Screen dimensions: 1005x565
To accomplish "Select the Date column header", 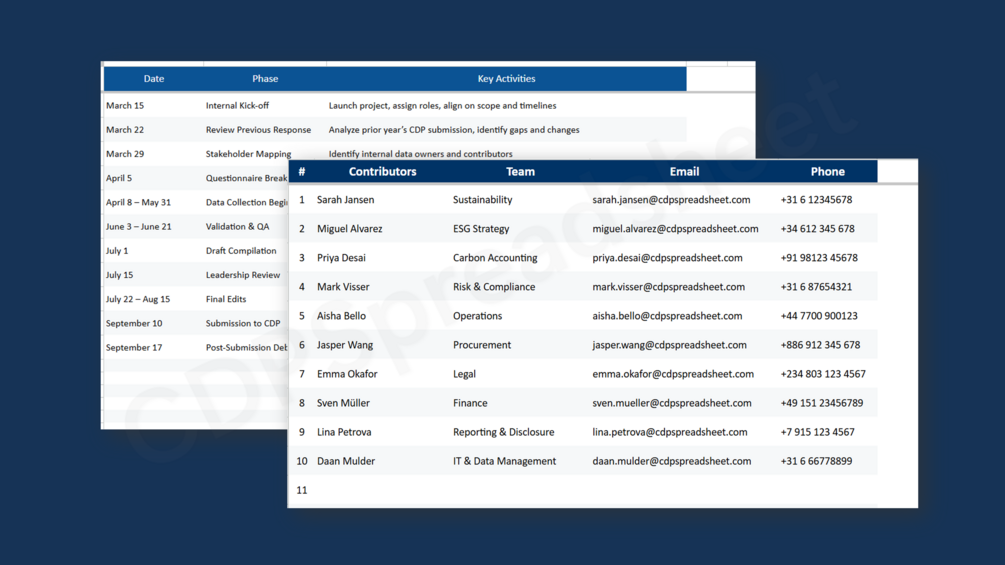I will click(154, 79).
